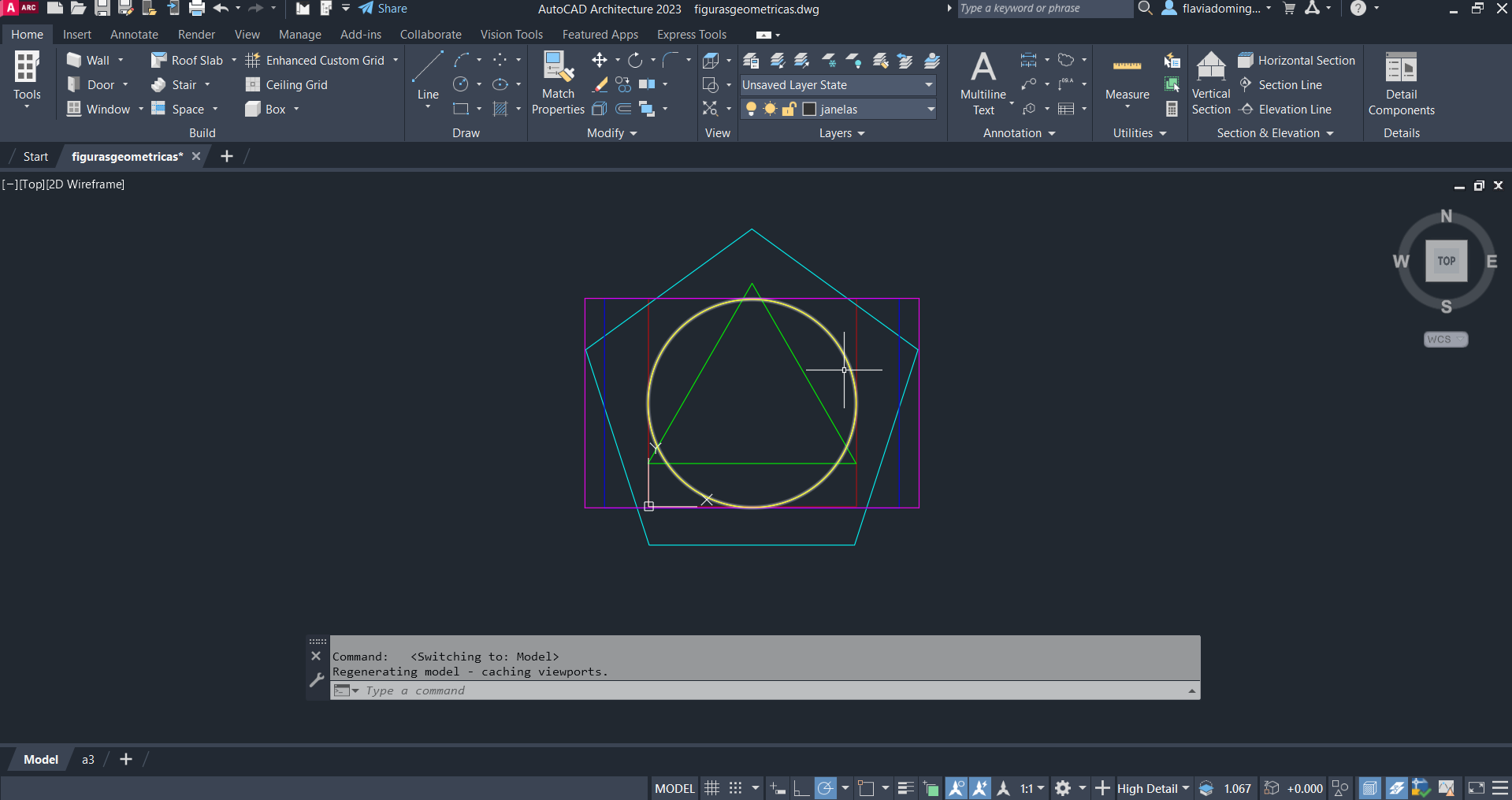The image size is (1512, 800).
Task: Toggle layer on/off lightbulb for janelas
Action: [x=751, y=110]
